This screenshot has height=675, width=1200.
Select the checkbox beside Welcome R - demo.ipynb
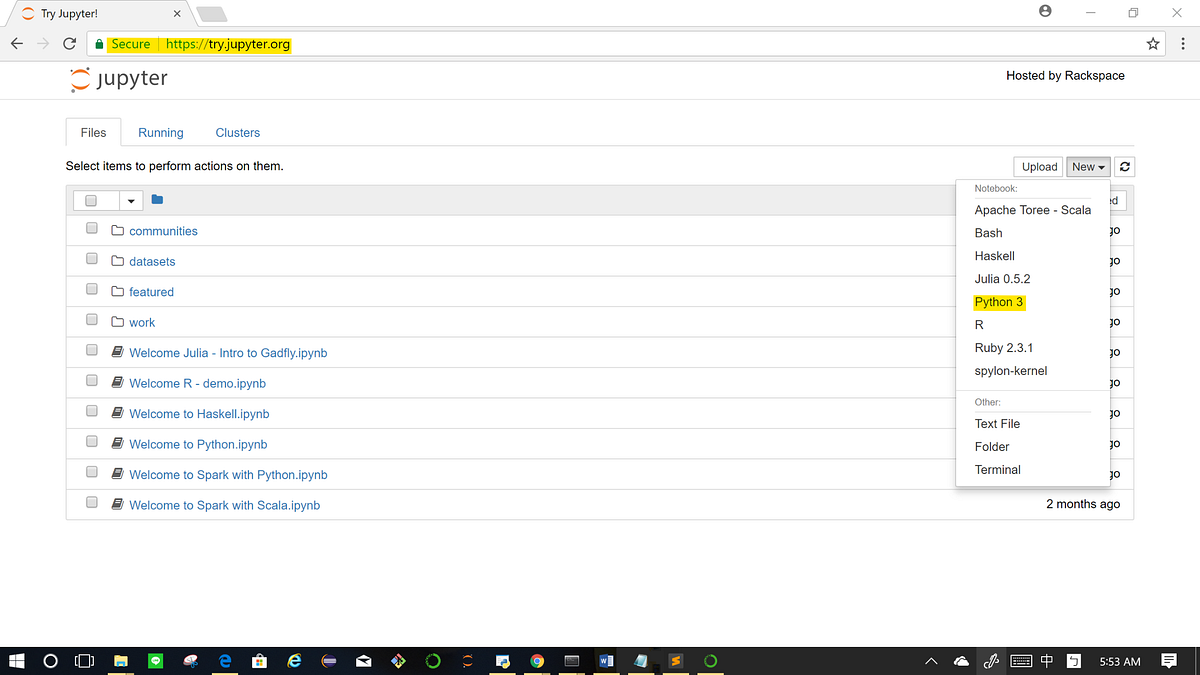[91, 379]
